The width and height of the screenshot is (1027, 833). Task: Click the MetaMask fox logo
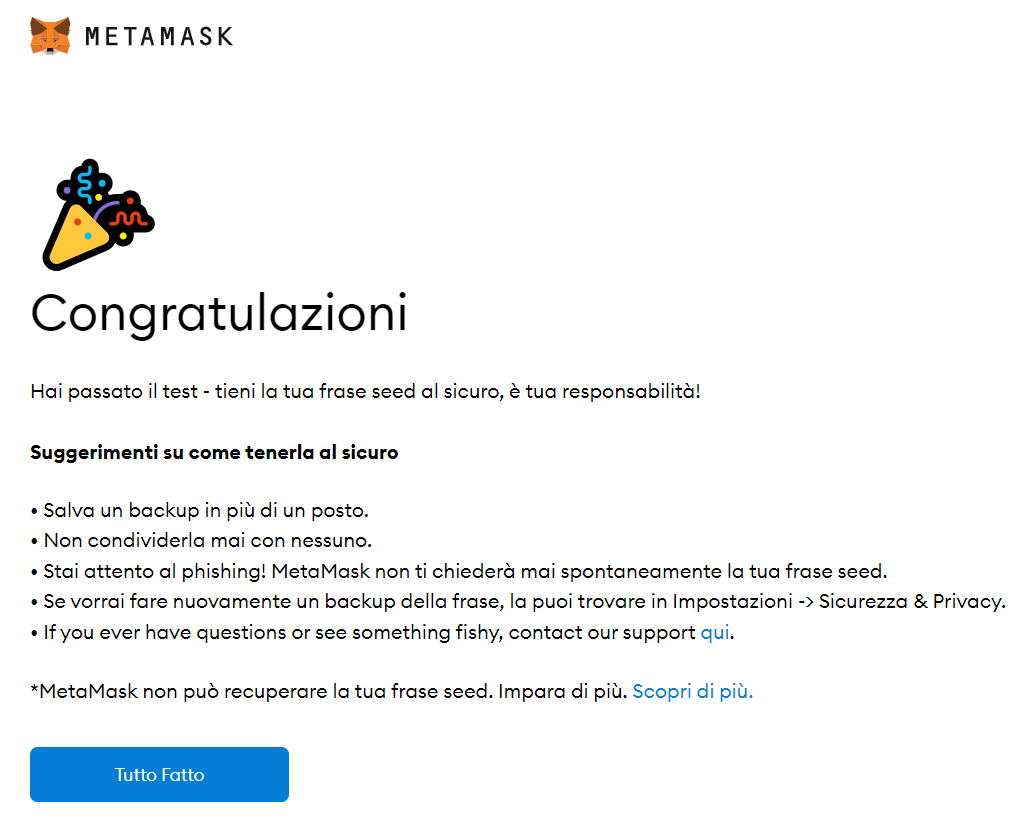point(50,36)
